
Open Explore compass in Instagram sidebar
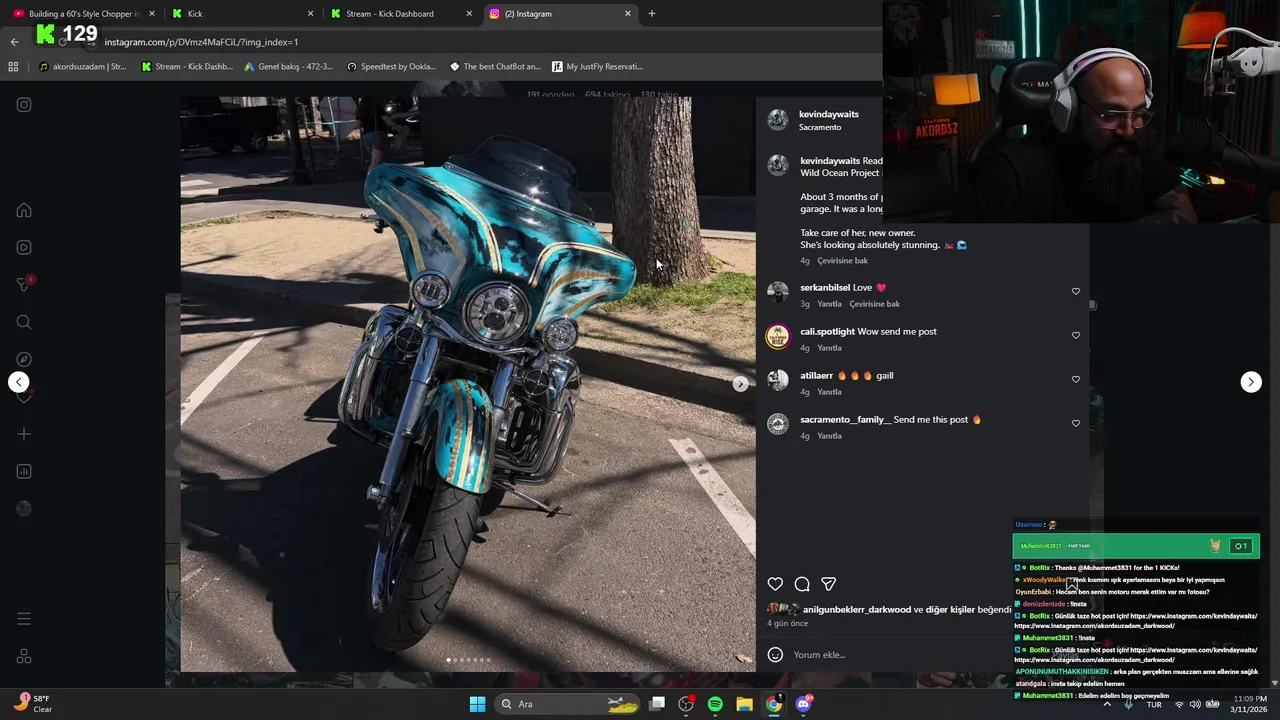(x=24, y=359)
